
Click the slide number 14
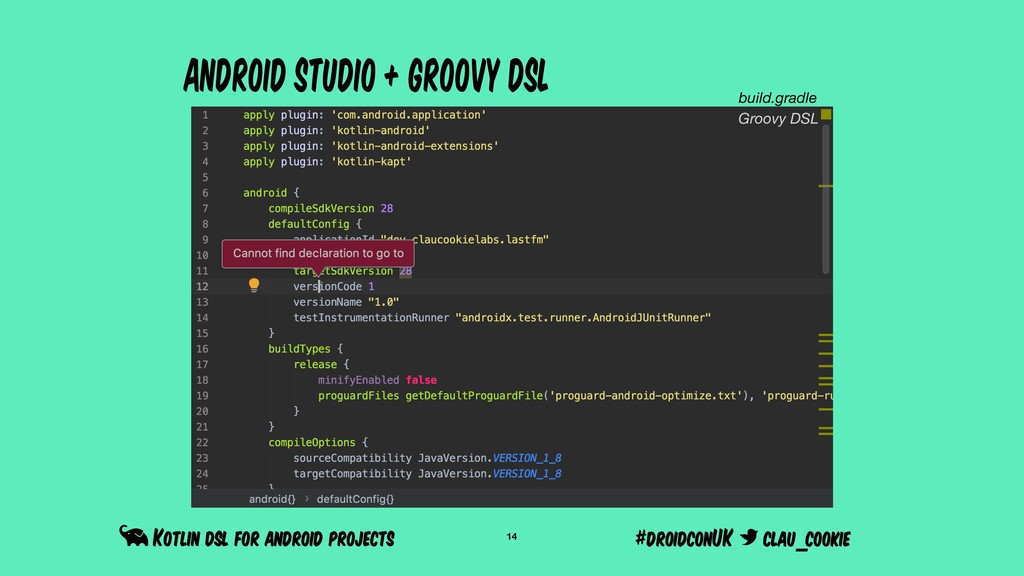coord(512,536)
